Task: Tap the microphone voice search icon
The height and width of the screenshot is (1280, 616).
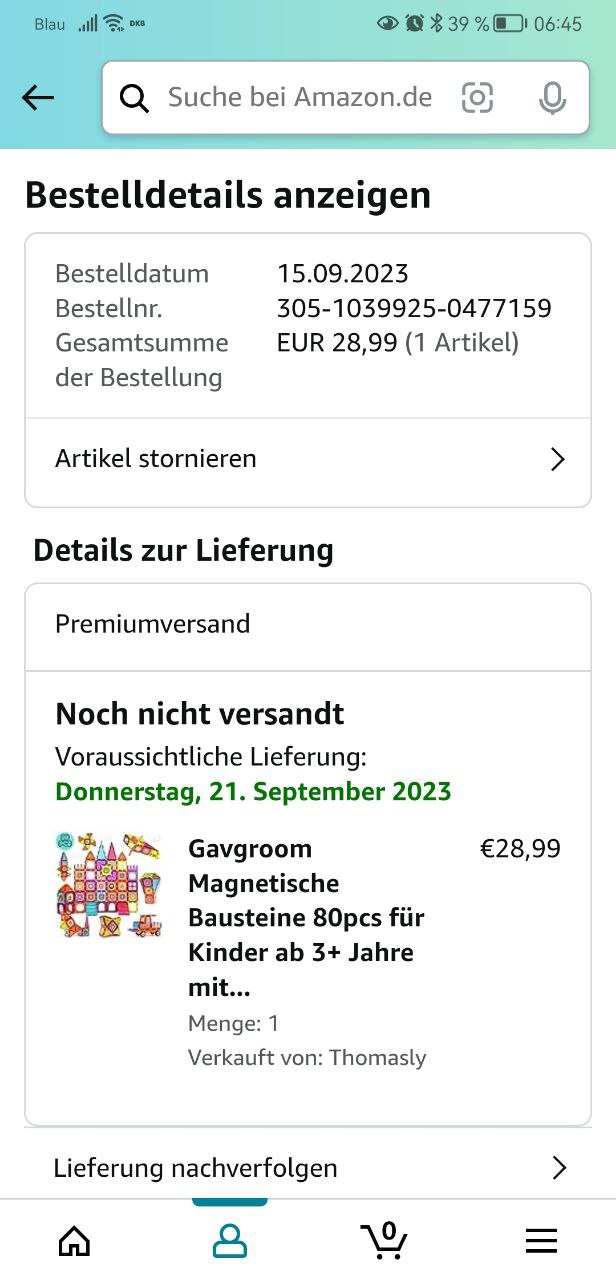Action: click(x=552, y=97)
